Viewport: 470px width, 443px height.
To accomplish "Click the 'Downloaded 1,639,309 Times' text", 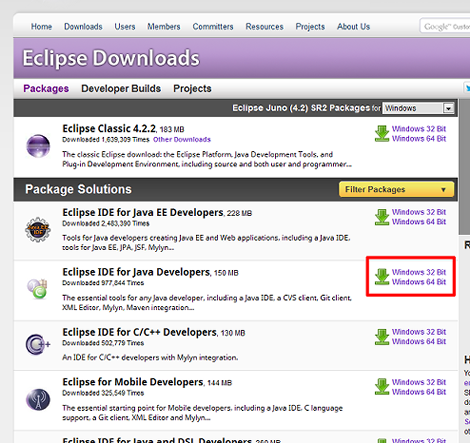I will (106, 140).
